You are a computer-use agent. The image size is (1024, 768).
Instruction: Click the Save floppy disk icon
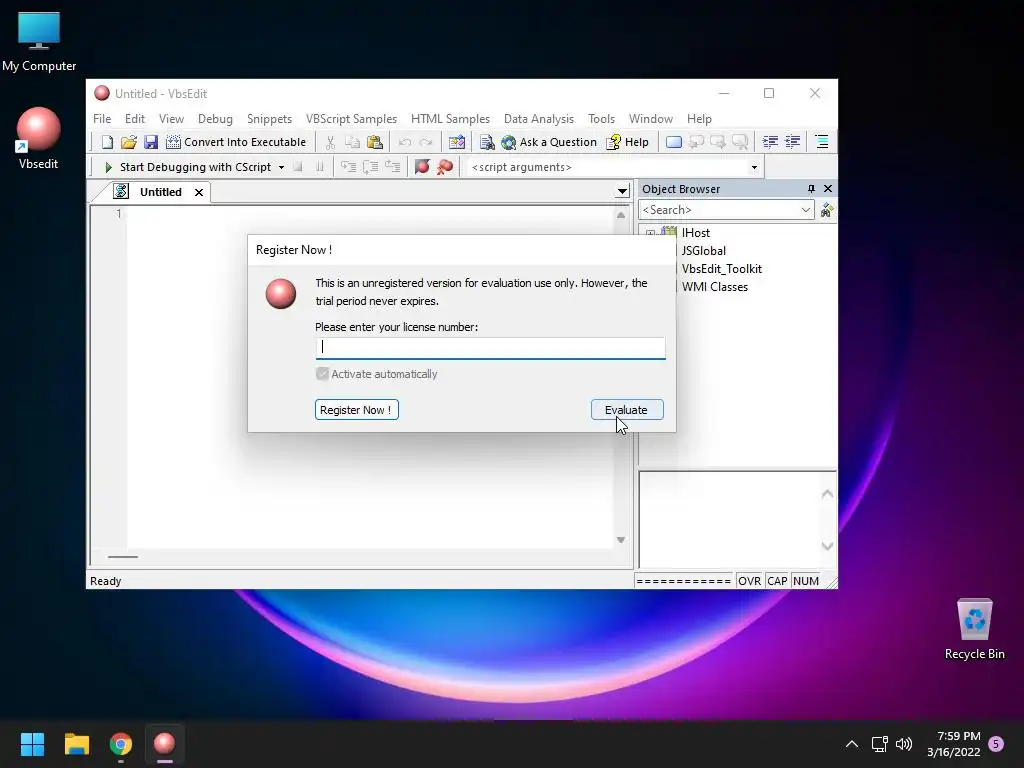(151, 142)
